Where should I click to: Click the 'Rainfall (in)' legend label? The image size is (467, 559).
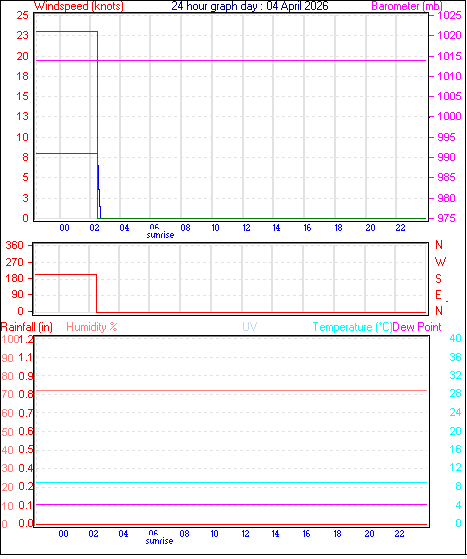pyautogui.click(x=27, y=327)
